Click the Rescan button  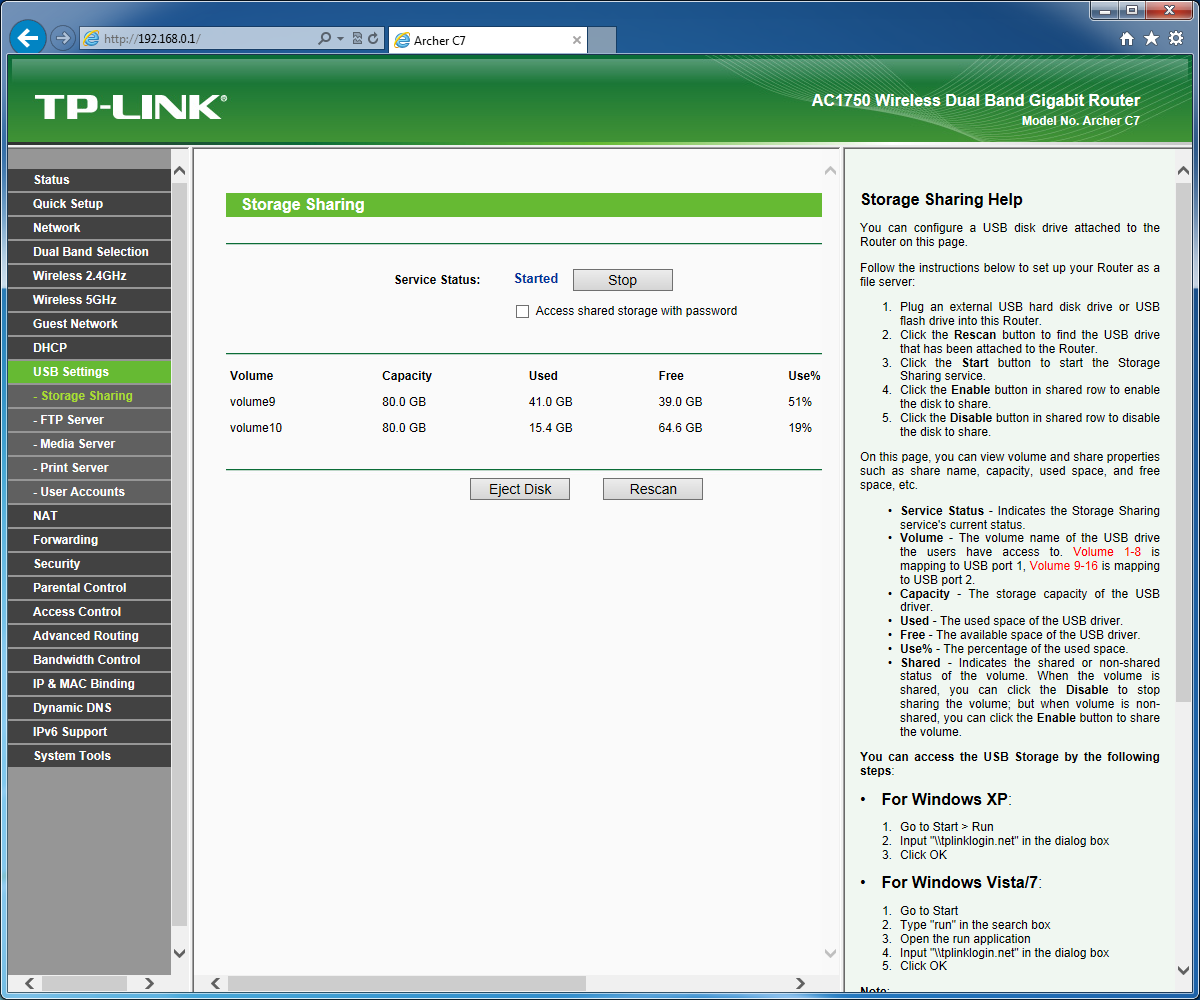pos(653,489)
